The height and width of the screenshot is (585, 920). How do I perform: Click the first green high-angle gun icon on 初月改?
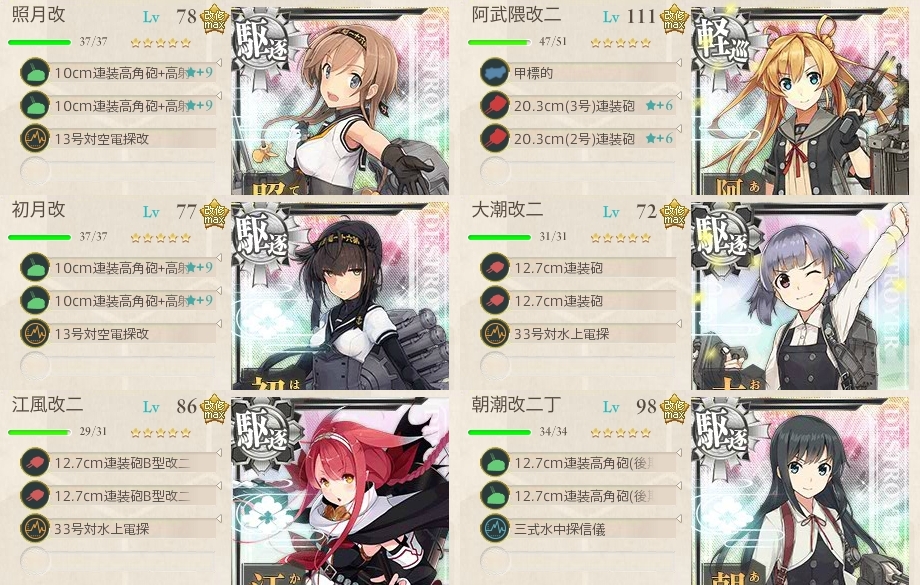[35, 268]
